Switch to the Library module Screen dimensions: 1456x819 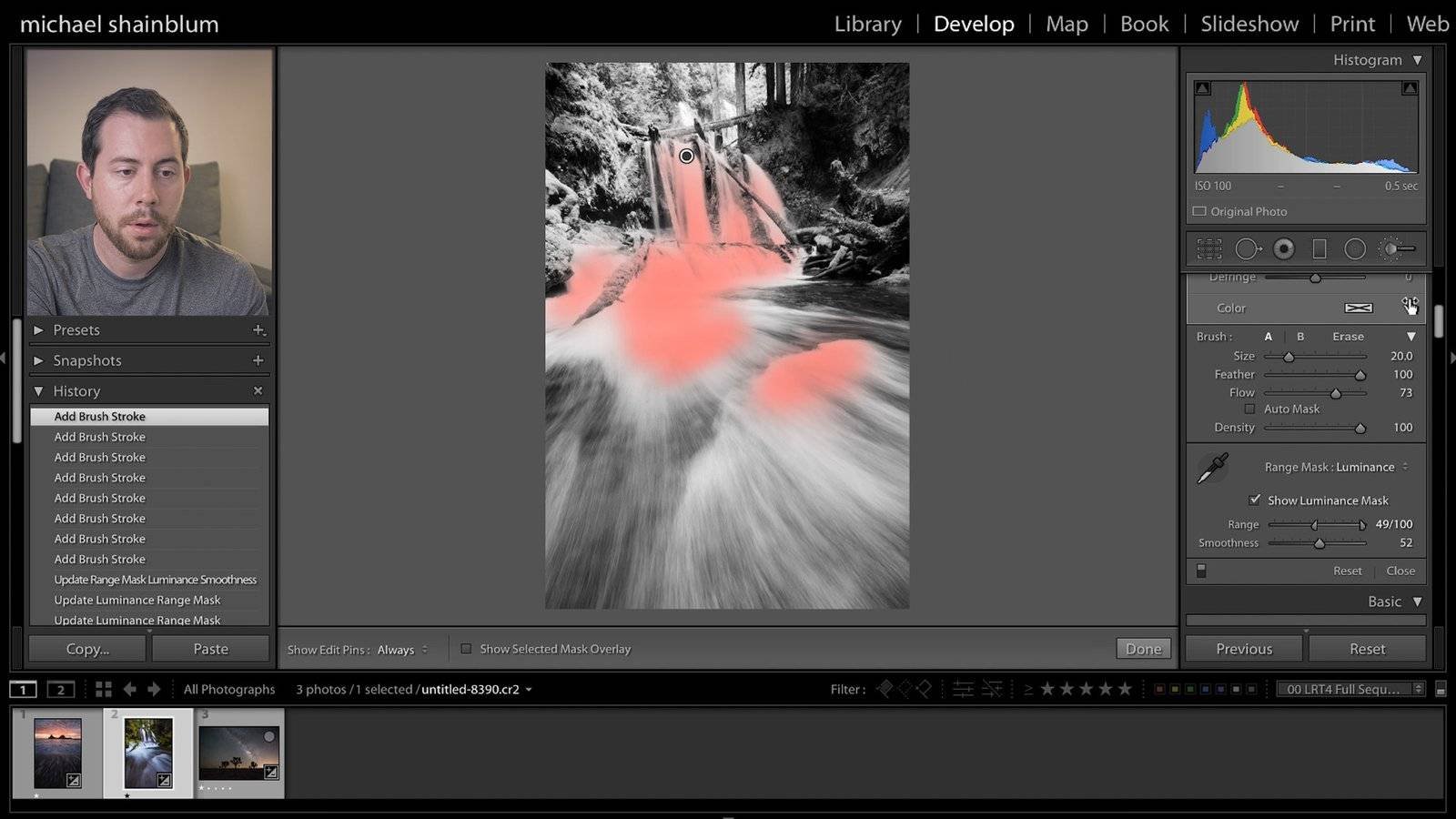point(867,24)
